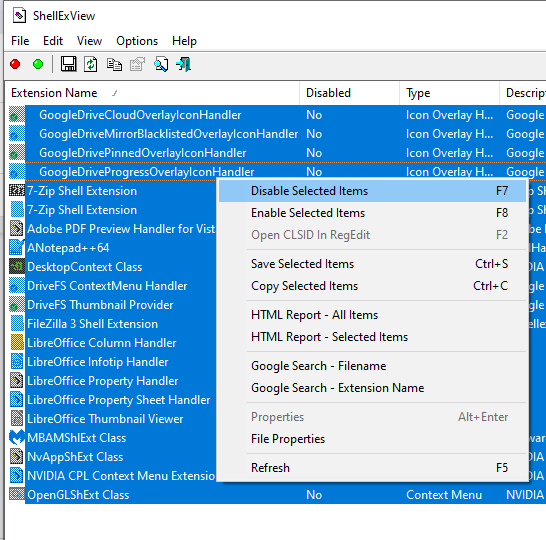
Task: Click the DriveFS Thumbnail Provider row icon
Action: [17, 305]
